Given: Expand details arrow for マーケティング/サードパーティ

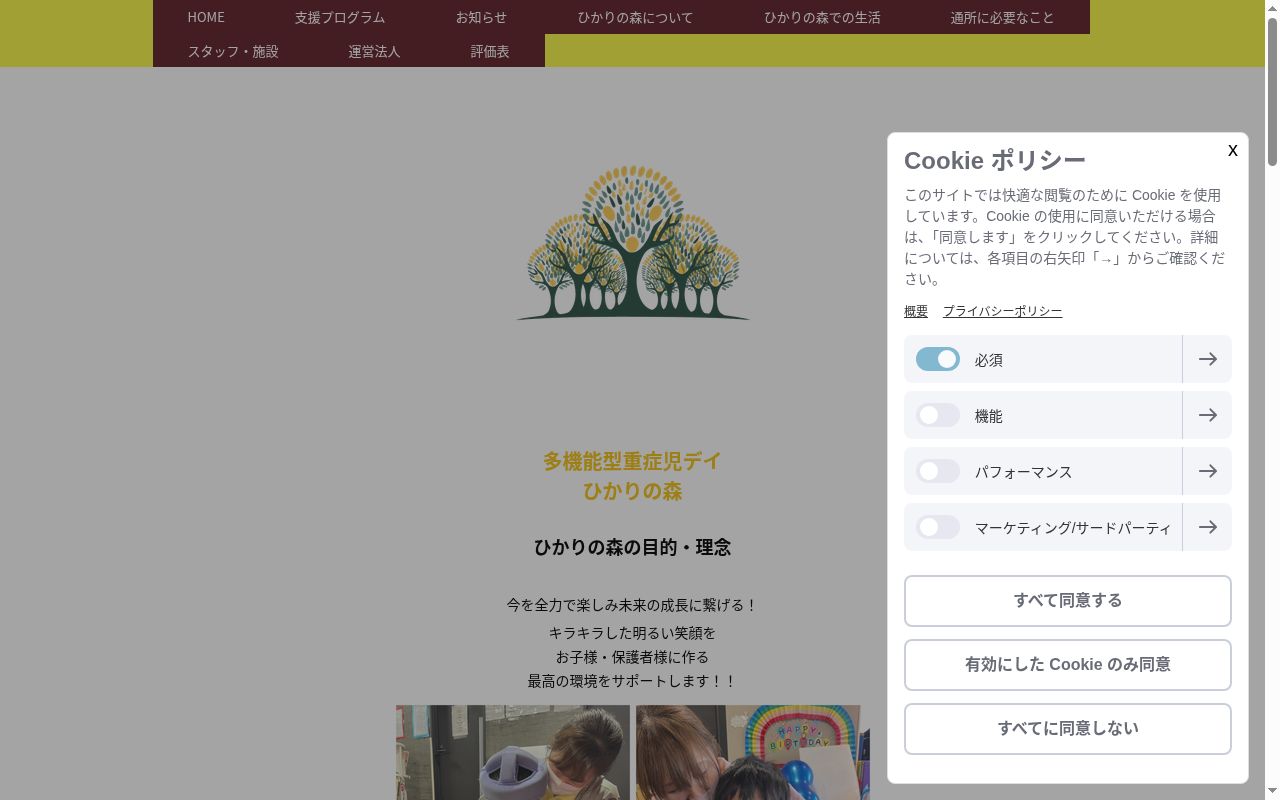Looking at the screenshot, I should tap(1207, 527).
